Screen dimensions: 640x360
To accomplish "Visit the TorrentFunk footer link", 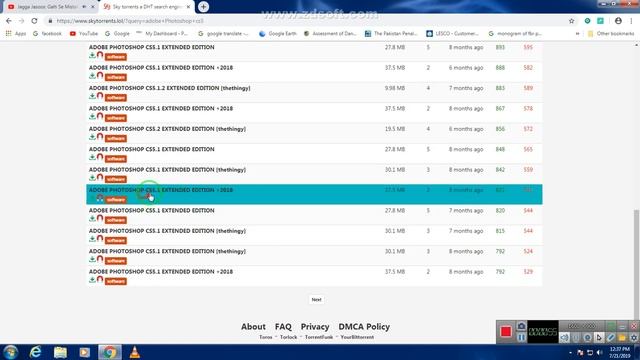I will 319,337.
